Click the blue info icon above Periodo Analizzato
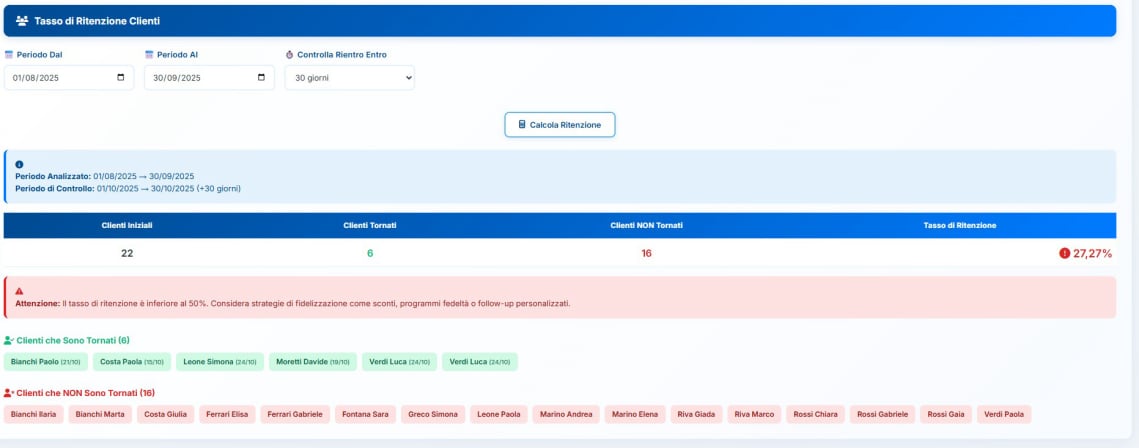Screen dimensions: 1139x448 (19, 164)
